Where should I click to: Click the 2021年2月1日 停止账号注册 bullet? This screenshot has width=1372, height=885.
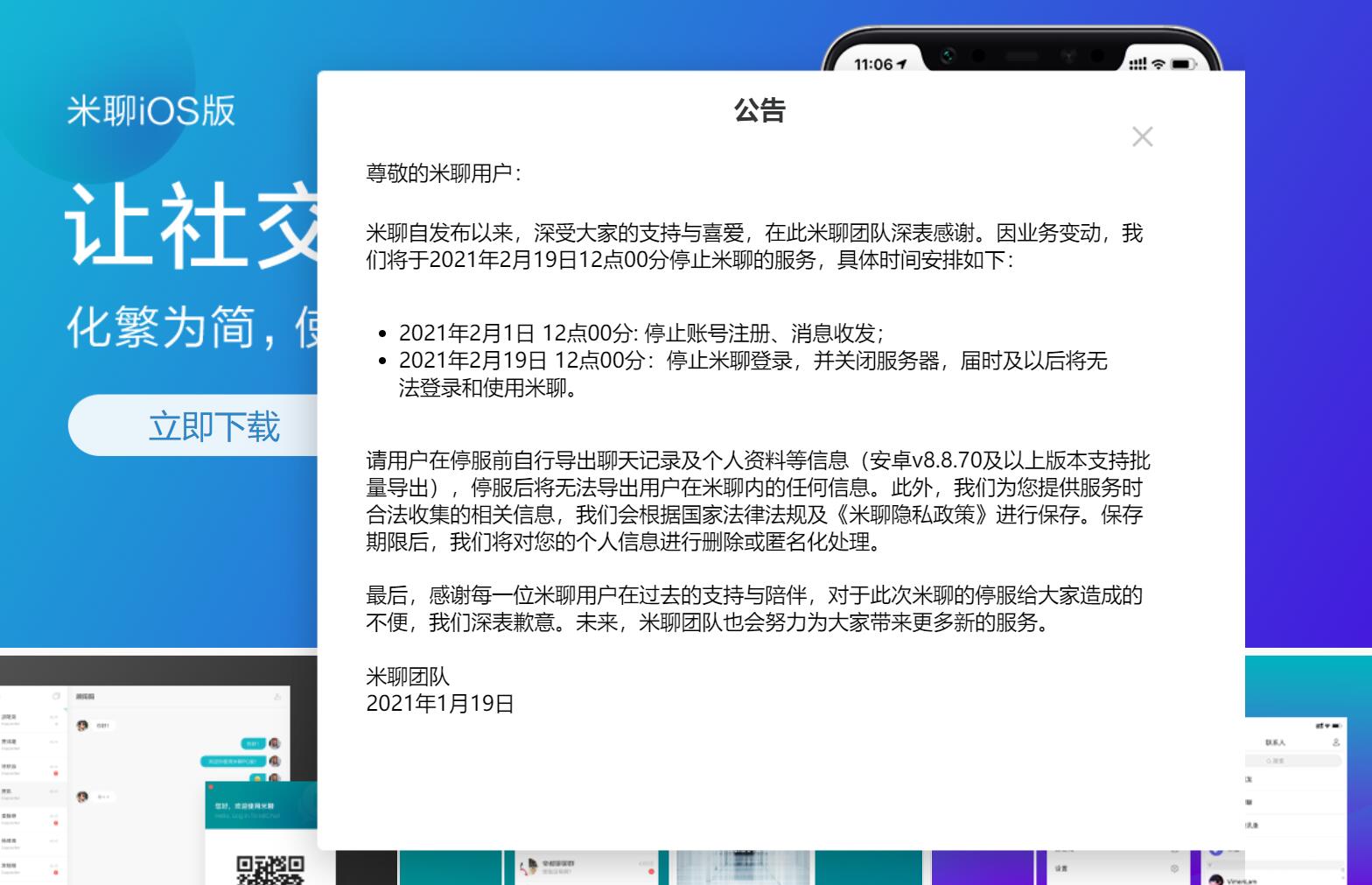641,333
